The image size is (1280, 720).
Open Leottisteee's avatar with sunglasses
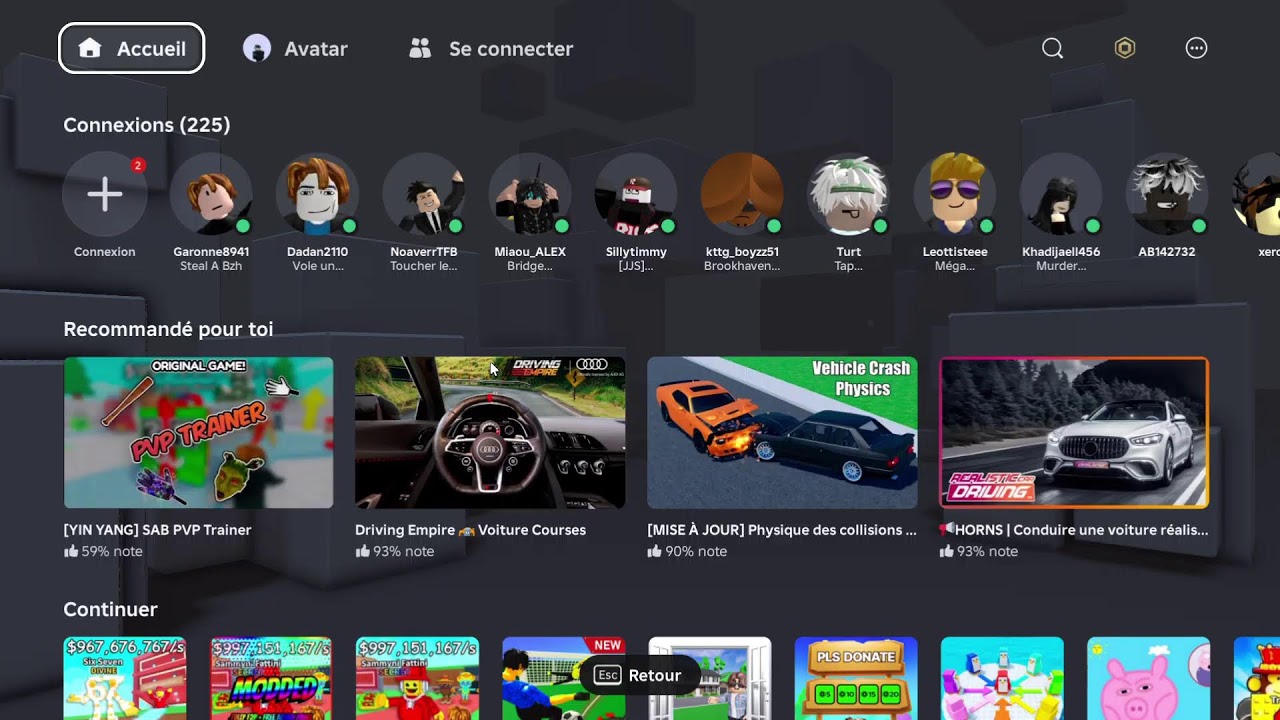(x=955, y=195)
